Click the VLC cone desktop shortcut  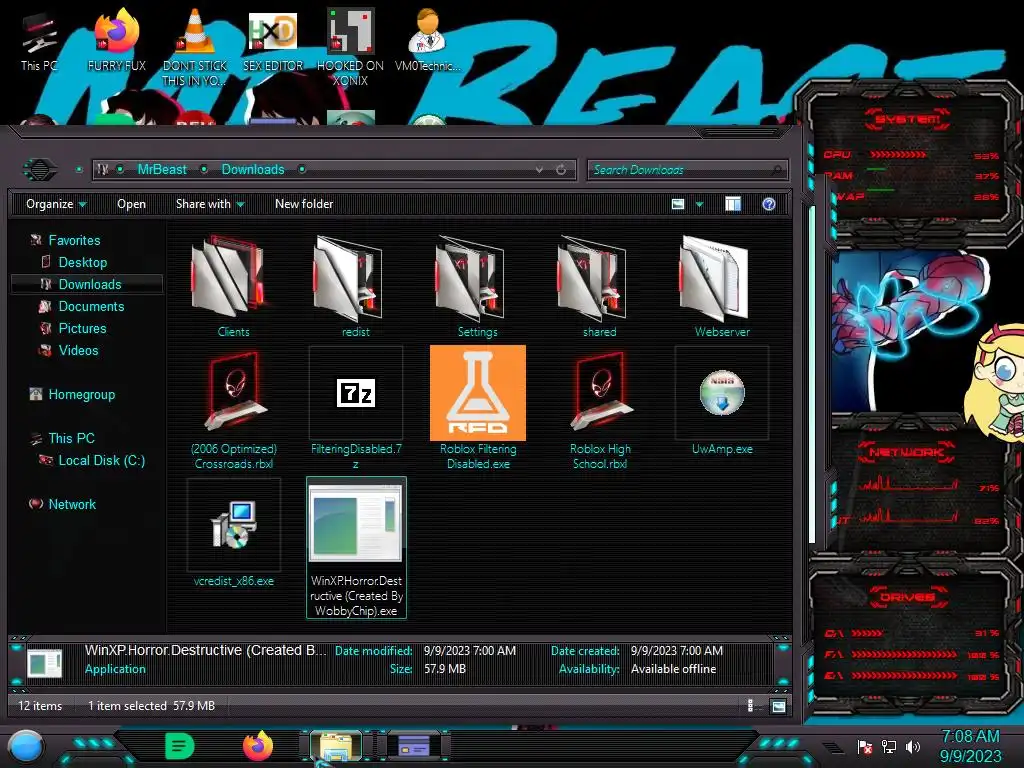pos(194,47)
